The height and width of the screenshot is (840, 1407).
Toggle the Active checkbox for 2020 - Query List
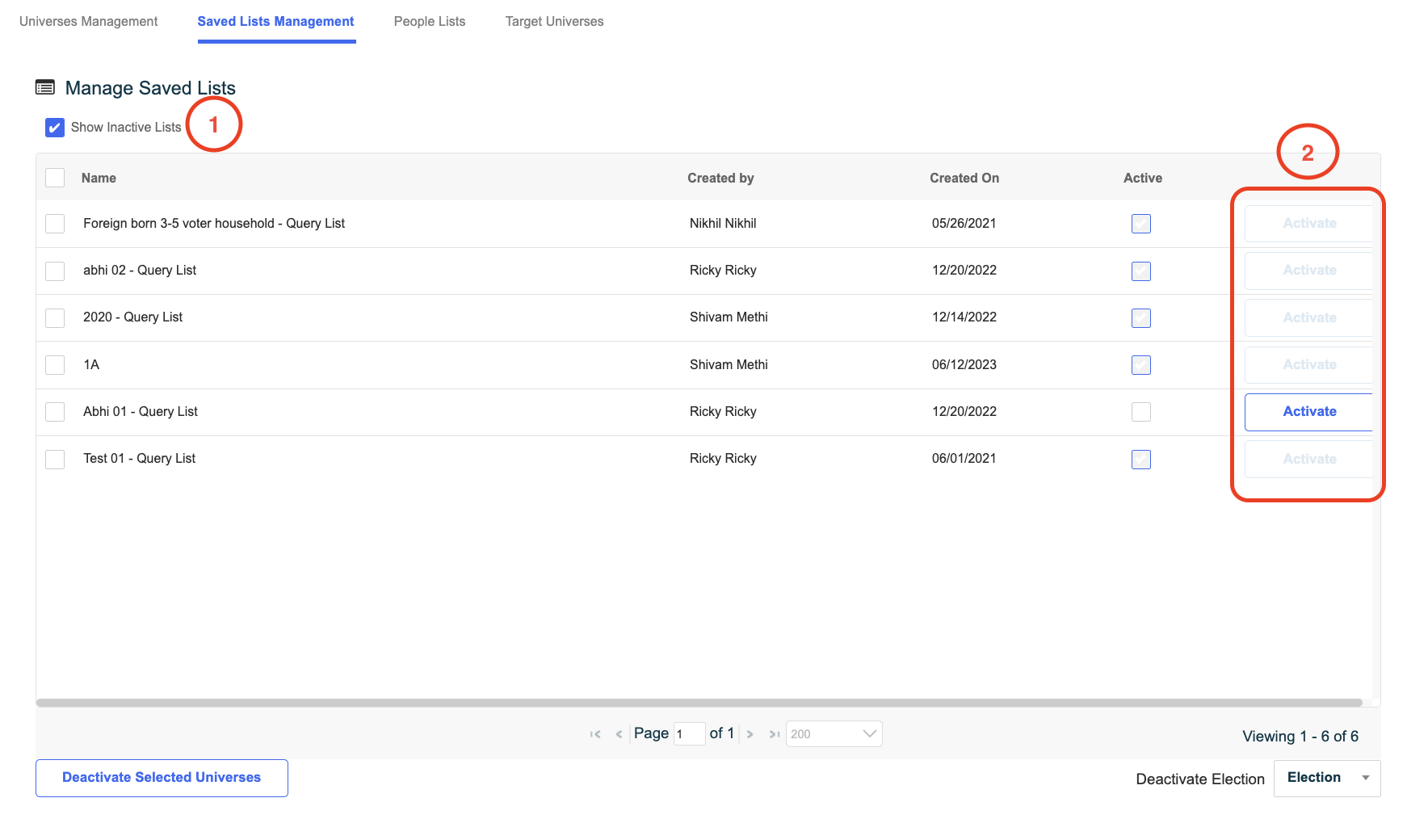[1141, 317]
